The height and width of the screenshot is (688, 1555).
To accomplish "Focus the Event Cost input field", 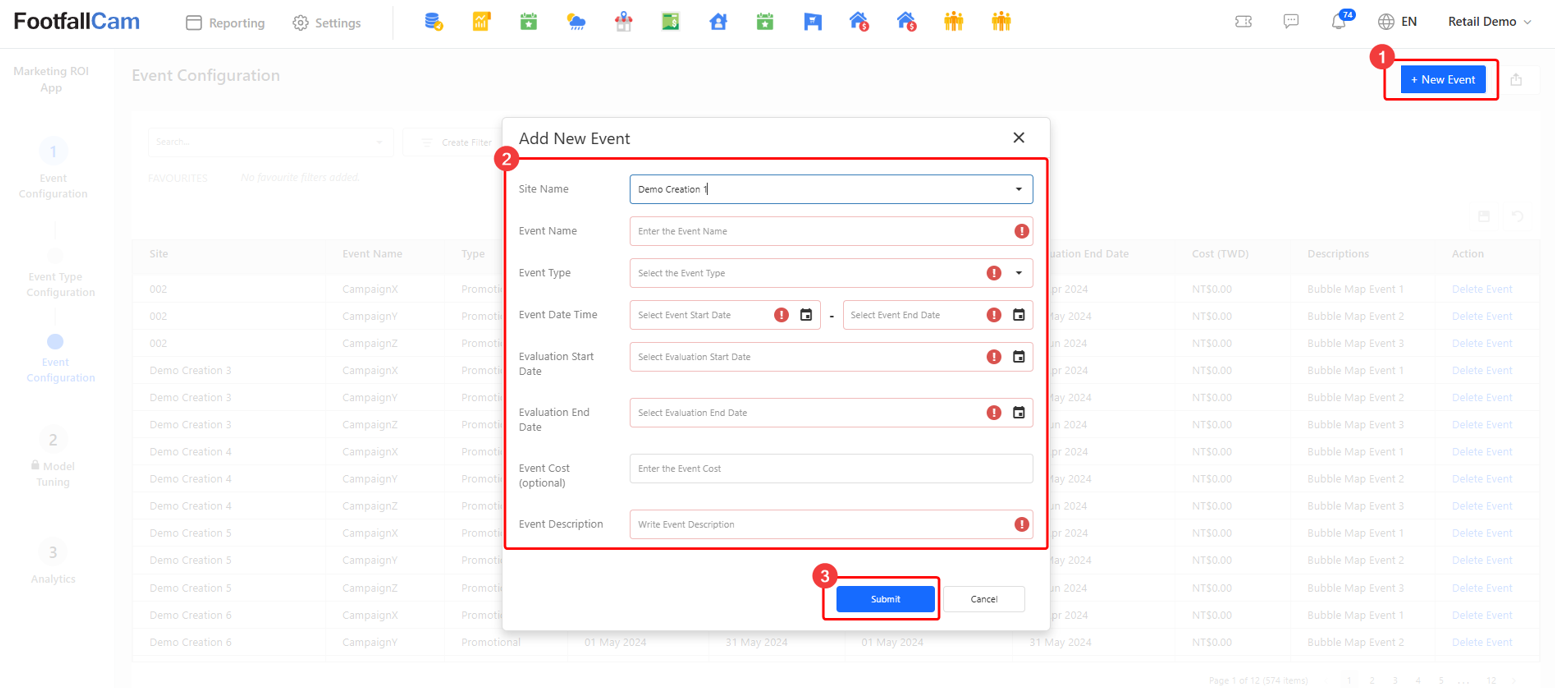I will click(x=830, y=469).
